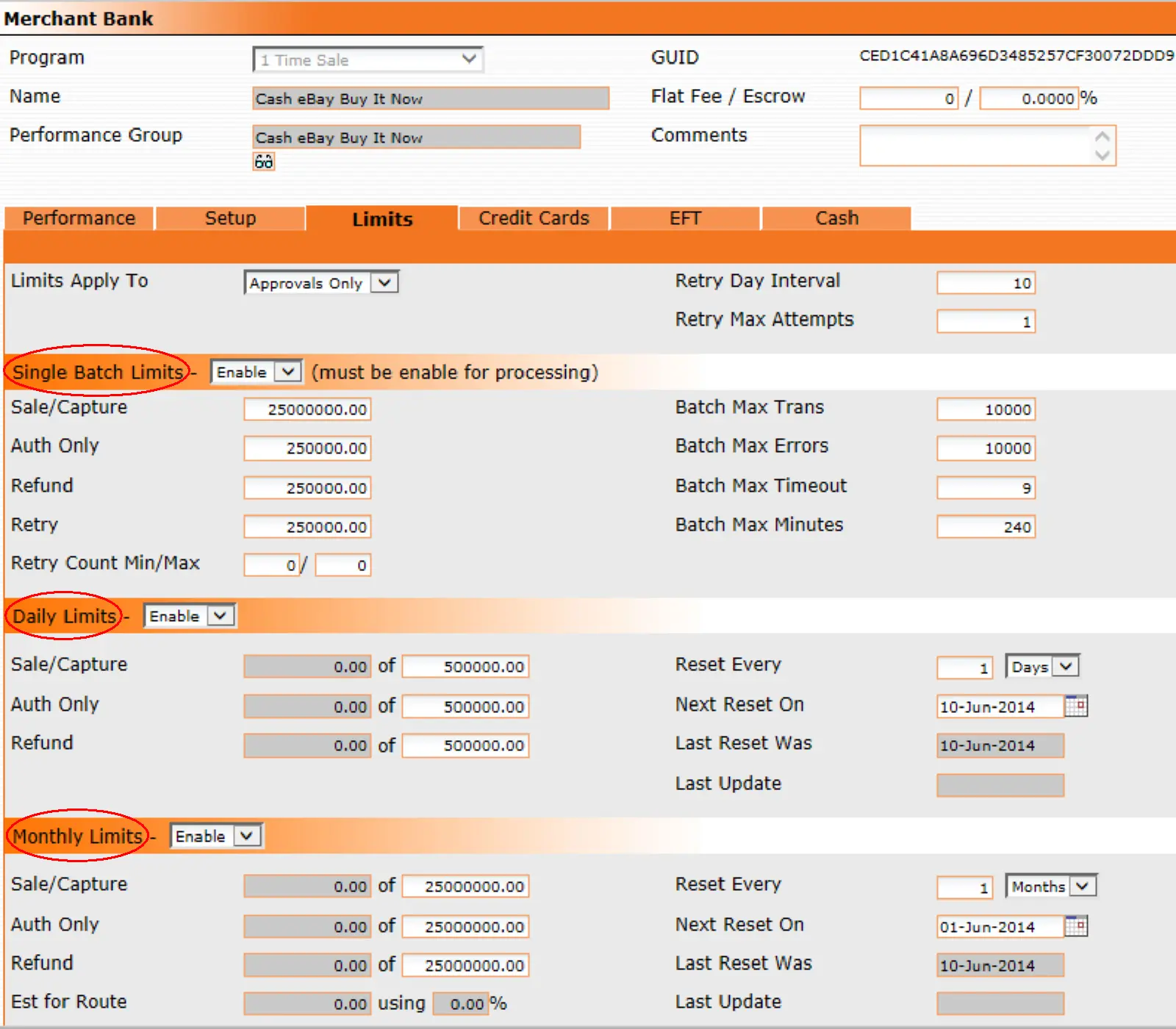
Task: Switch to the Performance tab
Action: coord(78,218)
